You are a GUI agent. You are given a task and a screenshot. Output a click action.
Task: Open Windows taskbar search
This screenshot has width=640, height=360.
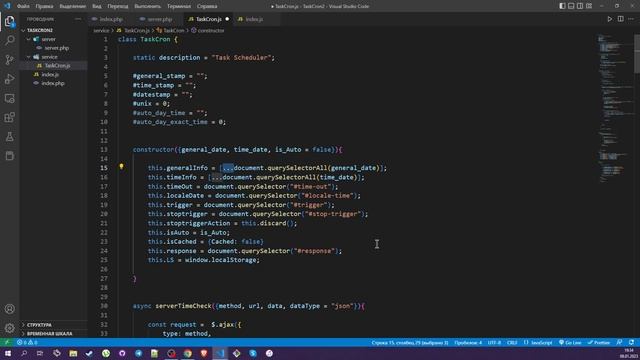point(24,353)
